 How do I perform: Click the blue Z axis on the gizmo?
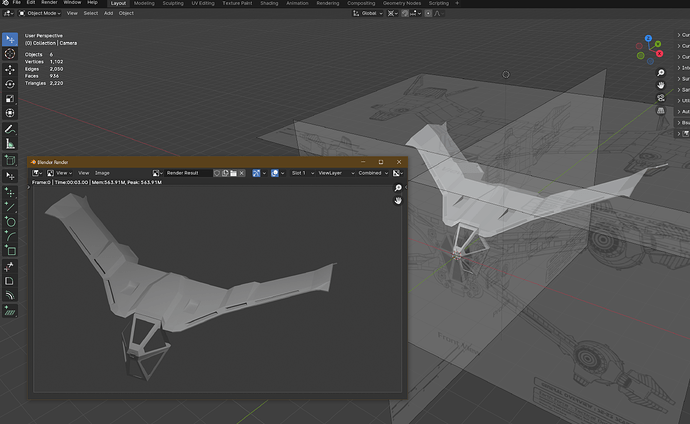tap(648, 38)
